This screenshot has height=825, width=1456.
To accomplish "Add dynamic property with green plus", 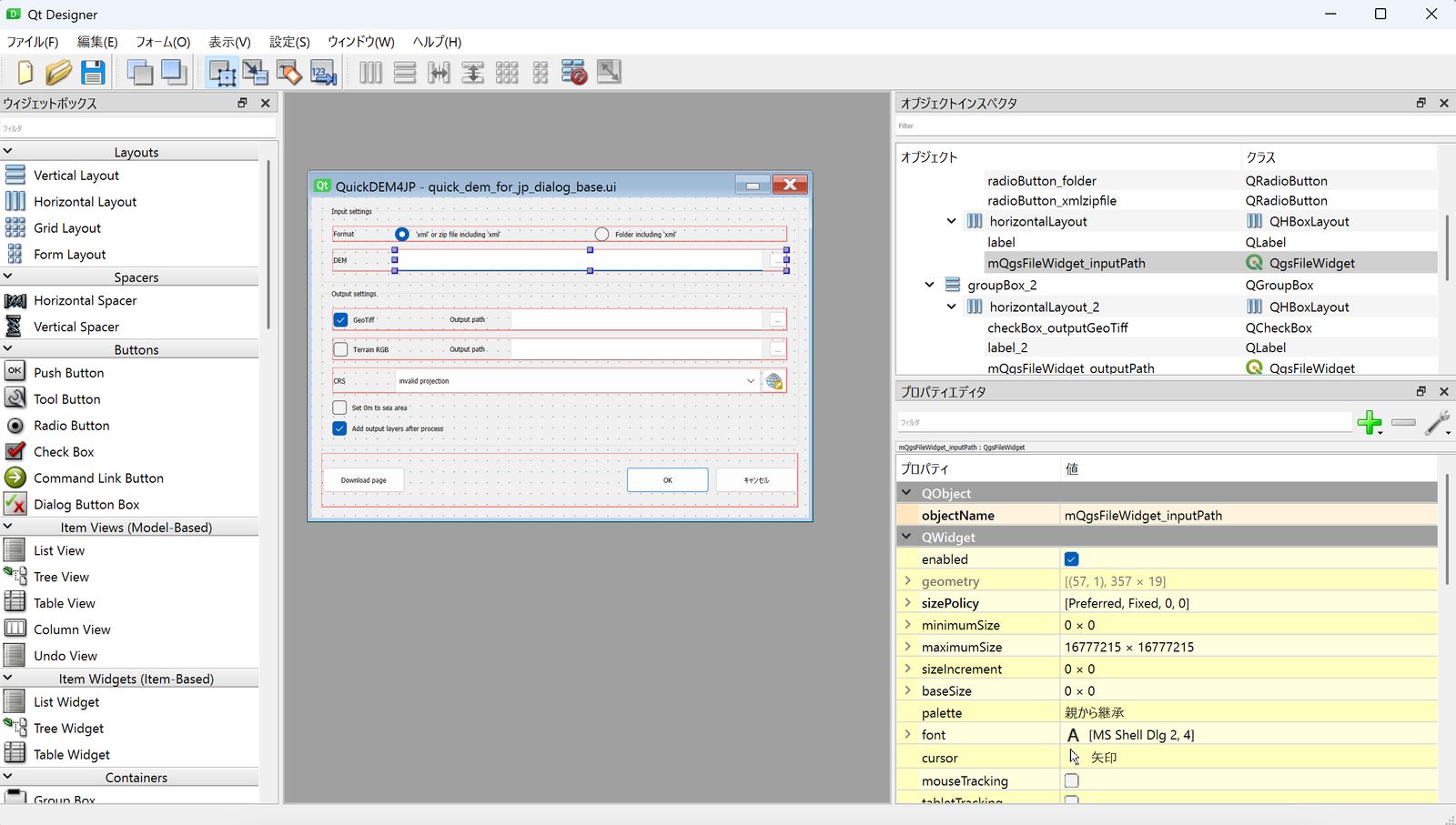I will click(1370, 422).
